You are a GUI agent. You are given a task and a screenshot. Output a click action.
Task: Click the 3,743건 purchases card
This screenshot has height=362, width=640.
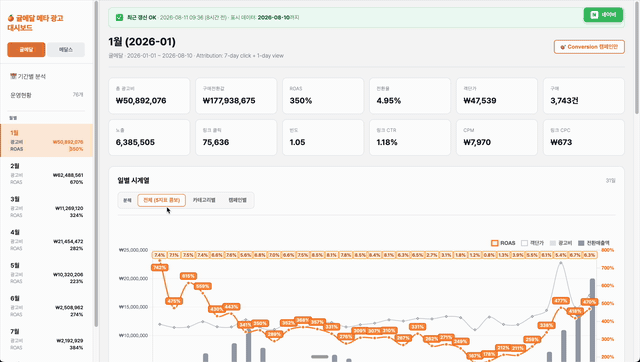click(x=584, y=96)
